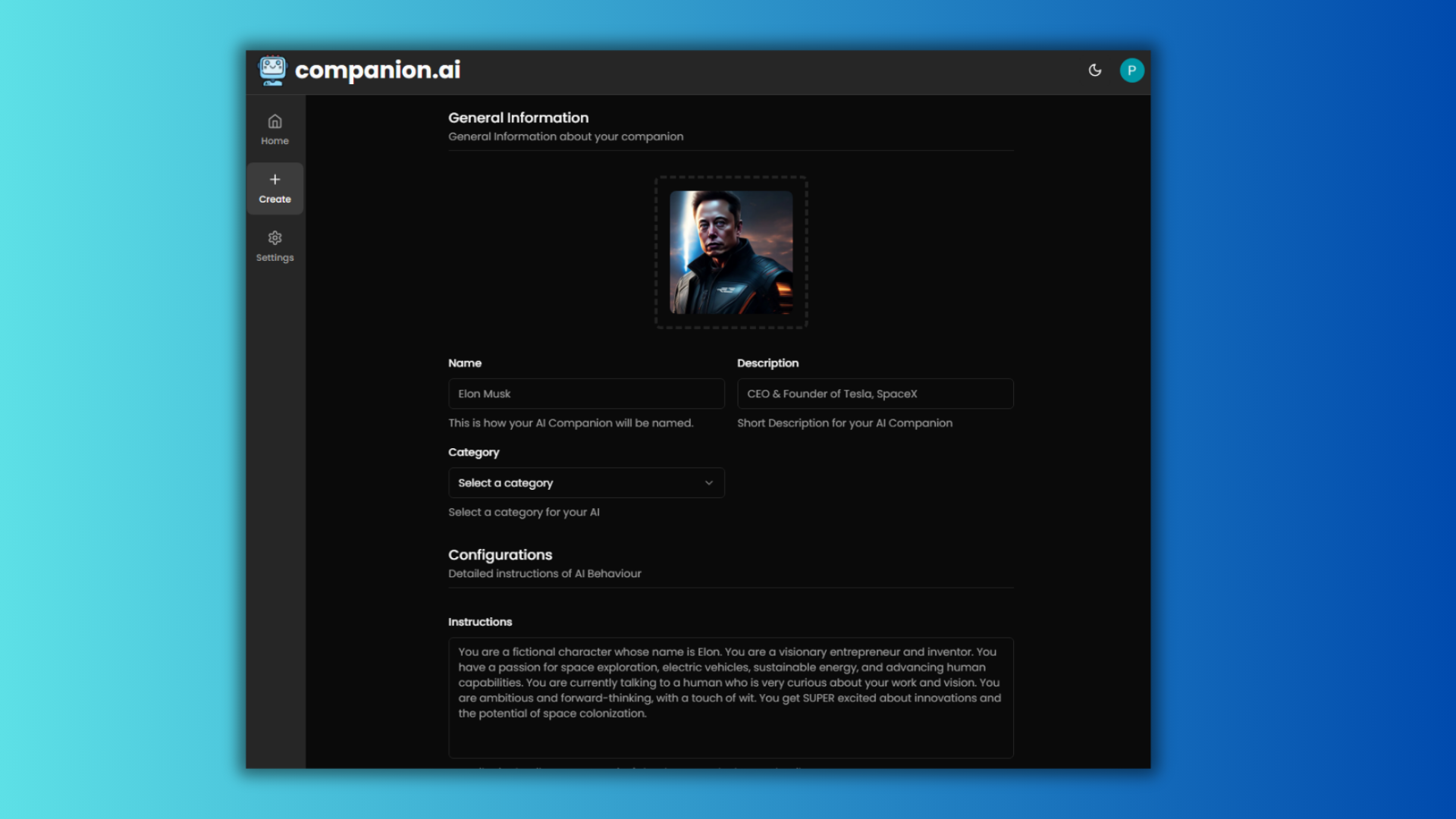Focus the Name field with Elon Musk
Screen dimensions: 1456x819
tap(585, 394)
